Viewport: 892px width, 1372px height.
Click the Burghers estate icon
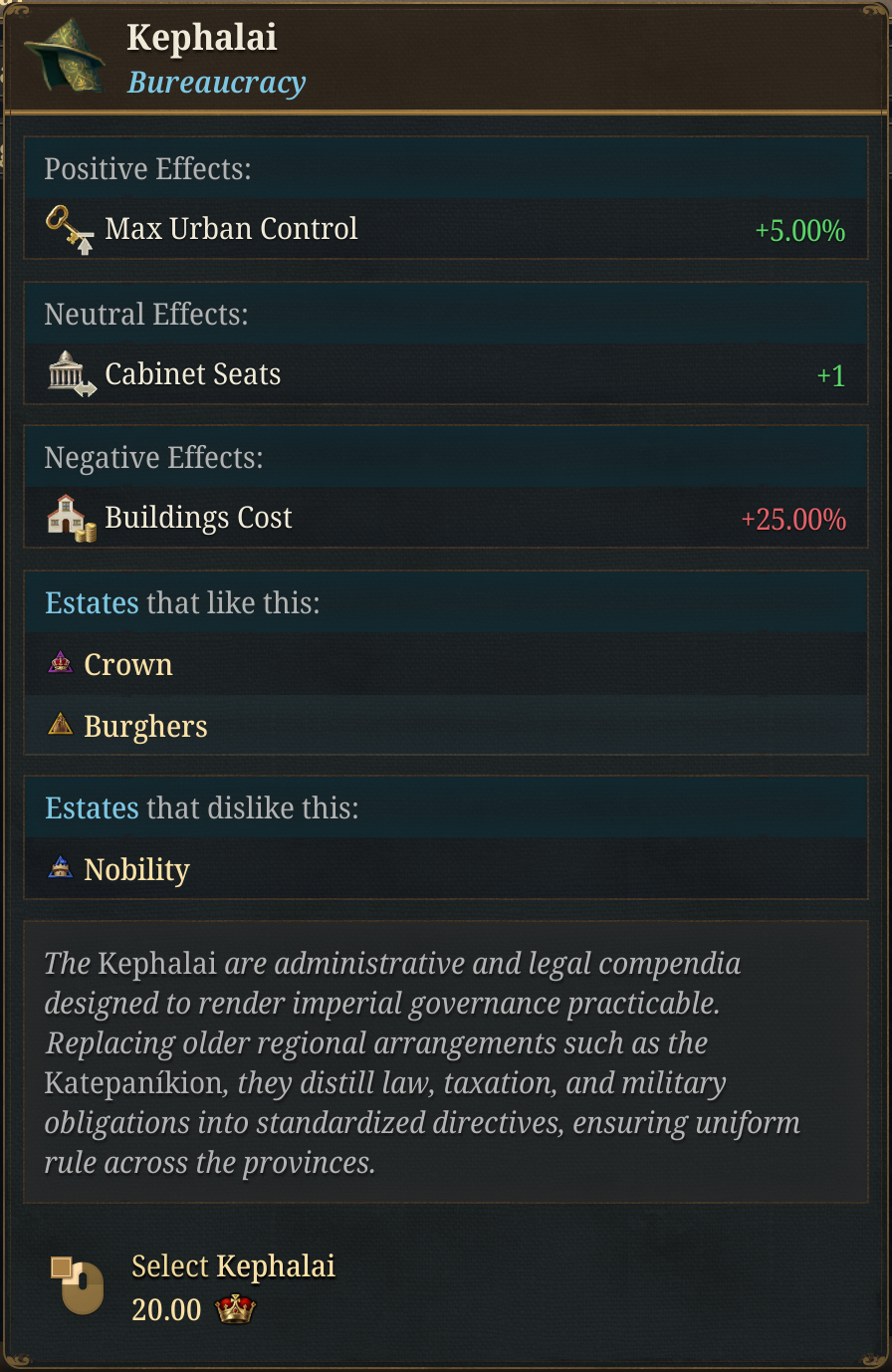[x=61, y=725]
